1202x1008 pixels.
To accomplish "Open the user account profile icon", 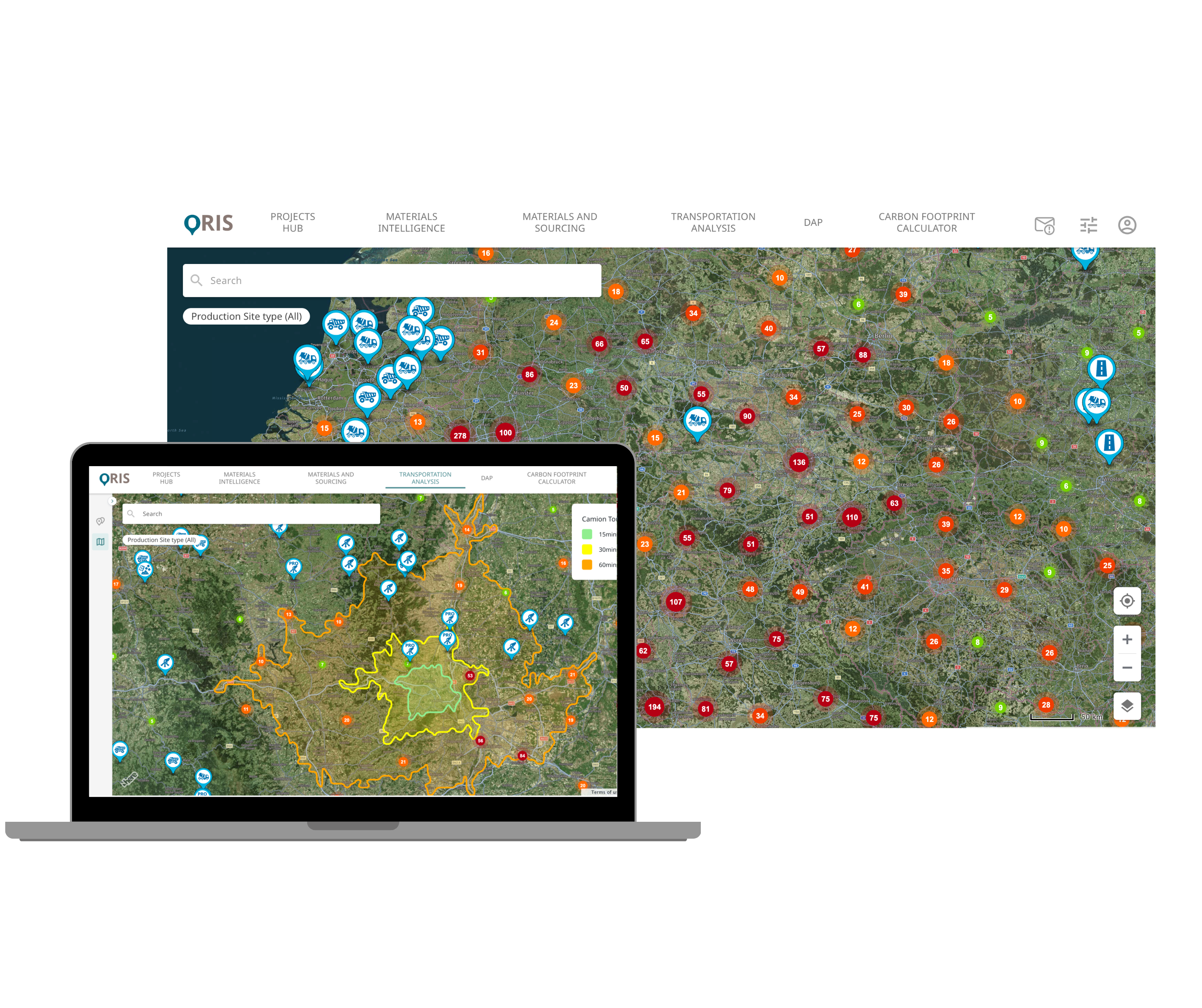I will 1126,225.
